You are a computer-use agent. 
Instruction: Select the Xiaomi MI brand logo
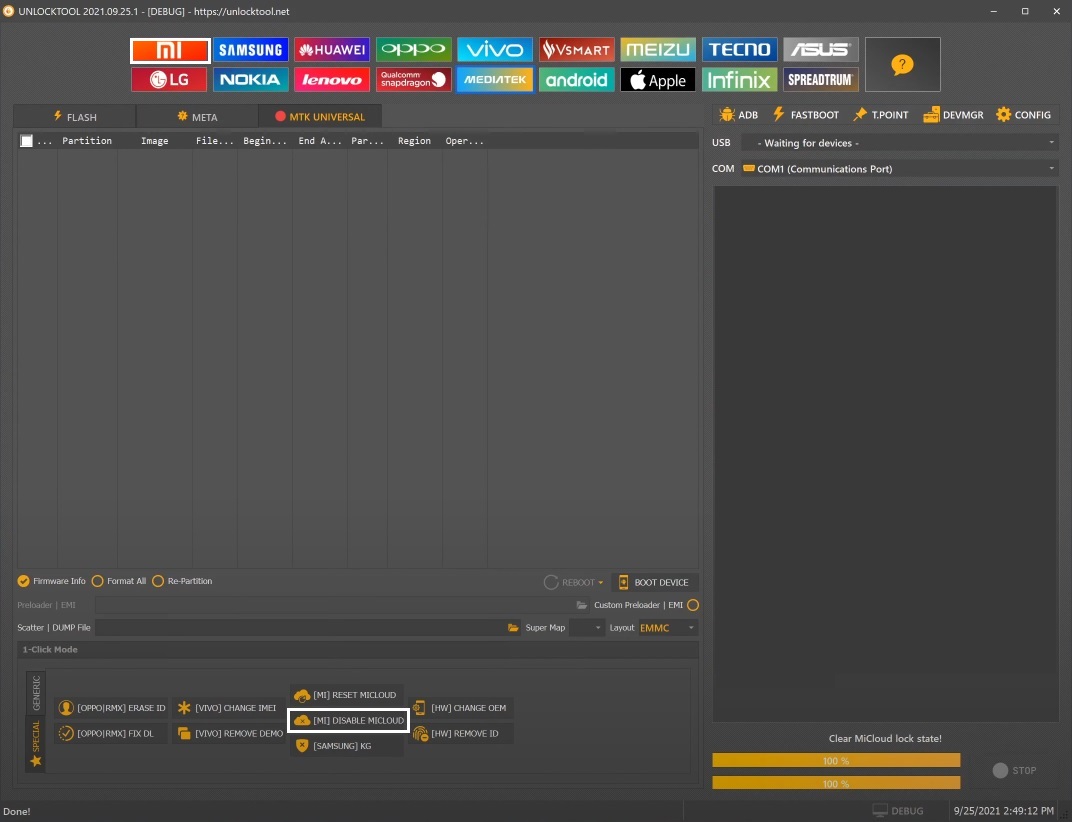click(x=170, y=50)
